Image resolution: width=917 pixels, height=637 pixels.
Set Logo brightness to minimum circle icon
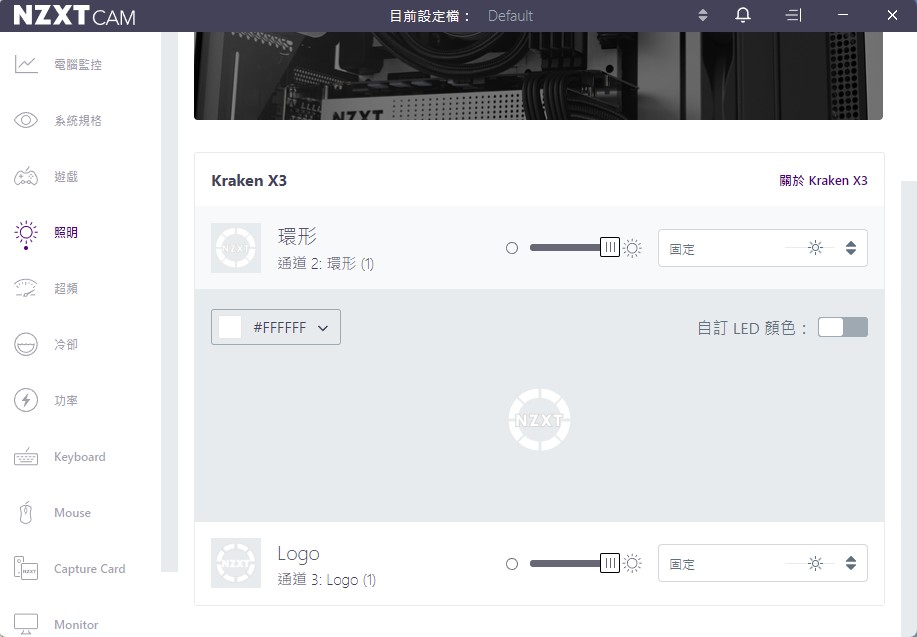point(512,564)
